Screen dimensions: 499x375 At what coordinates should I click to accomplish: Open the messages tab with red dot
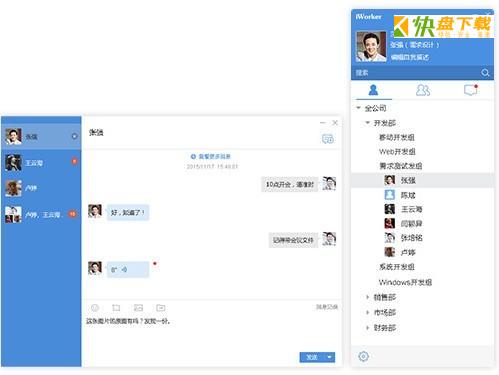click(x=471, y=90)
